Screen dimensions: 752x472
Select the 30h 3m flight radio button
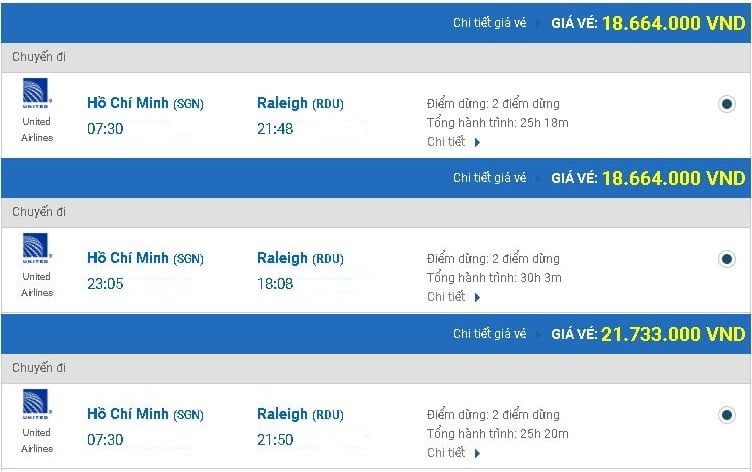click(x=727, y=259)
